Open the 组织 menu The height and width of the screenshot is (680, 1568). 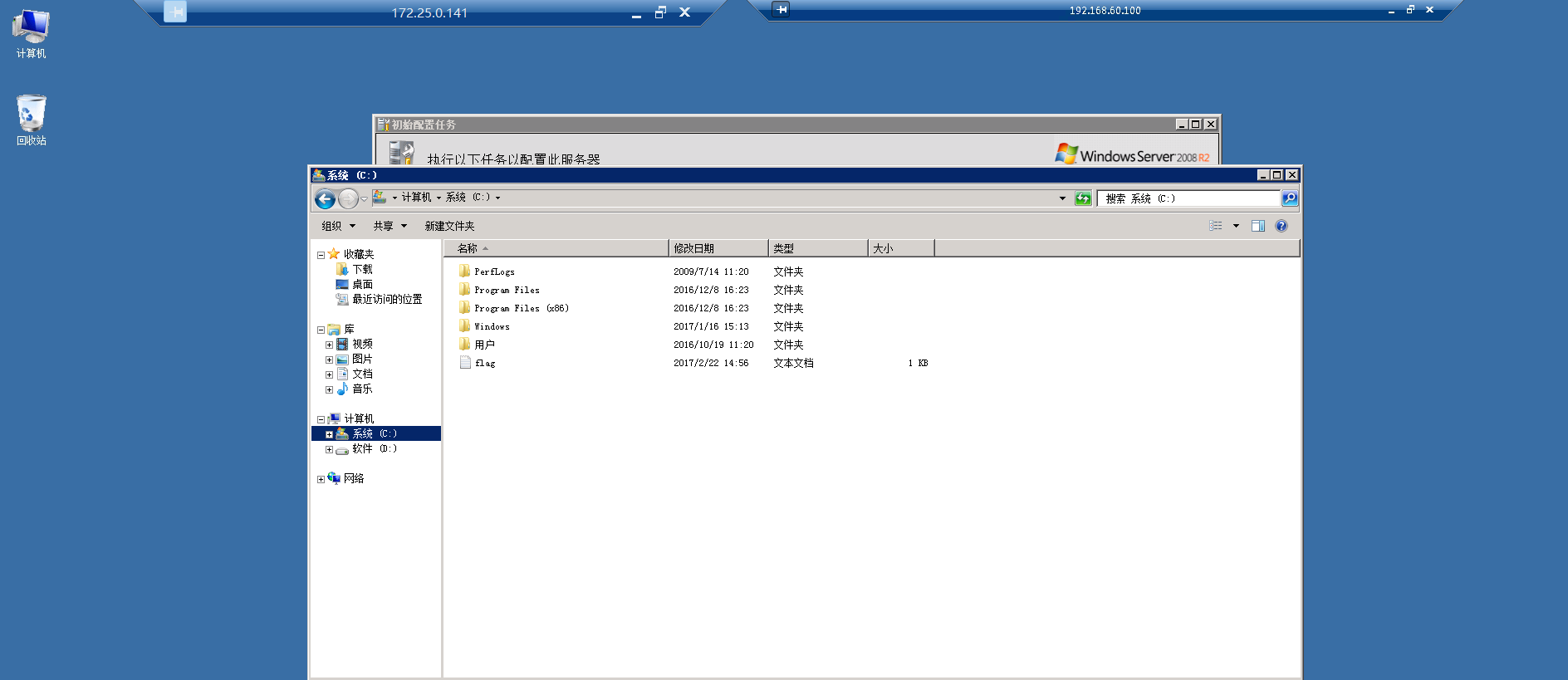(338, 226)
